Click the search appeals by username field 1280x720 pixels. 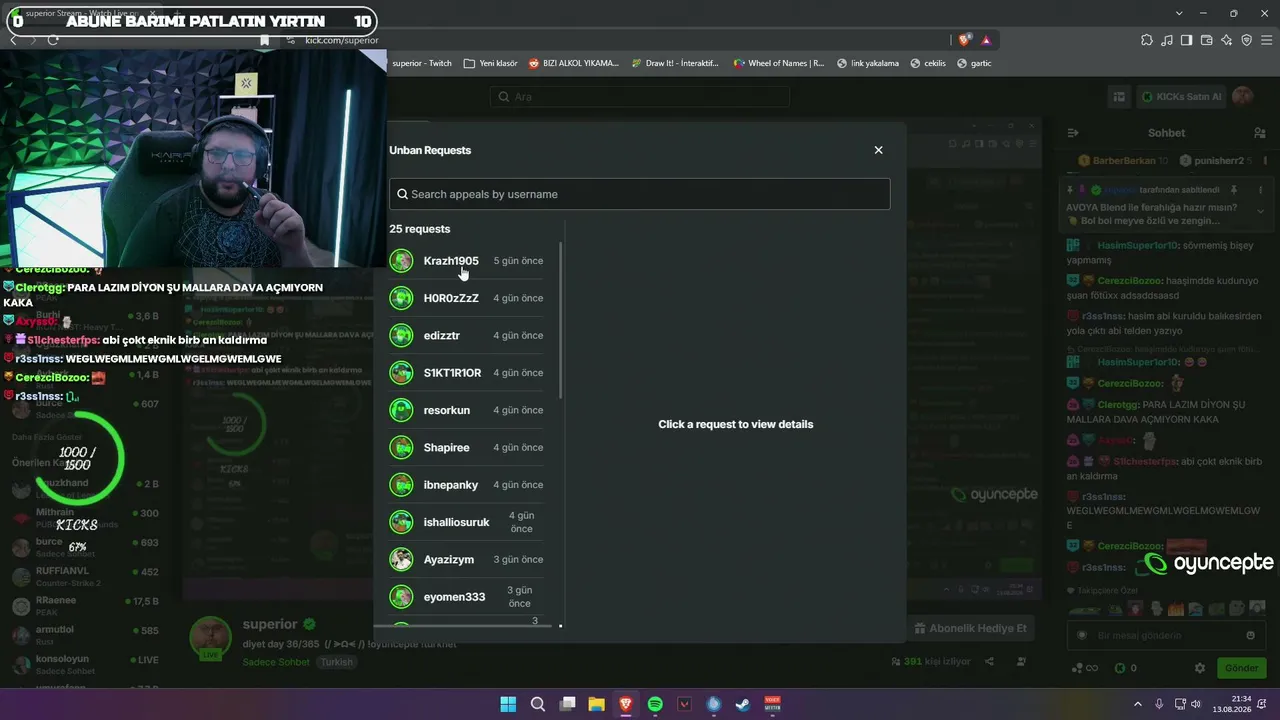[x=639, y=194]
